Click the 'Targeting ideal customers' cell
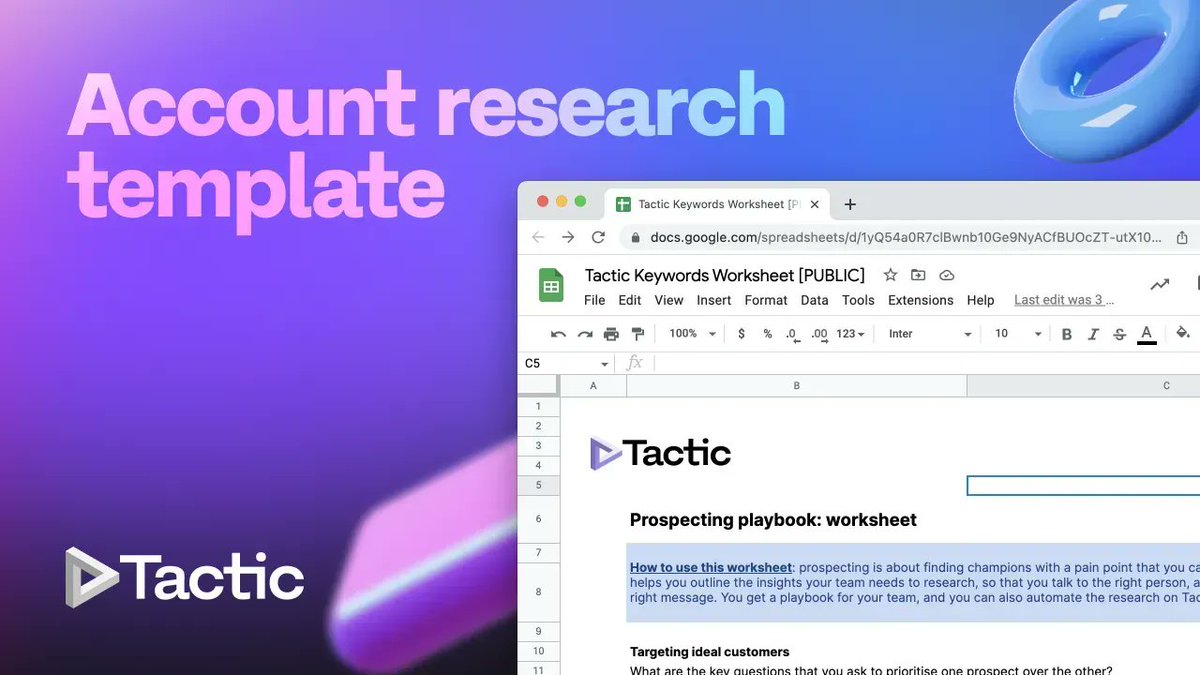1200x675 pixels. coord(709,652)
